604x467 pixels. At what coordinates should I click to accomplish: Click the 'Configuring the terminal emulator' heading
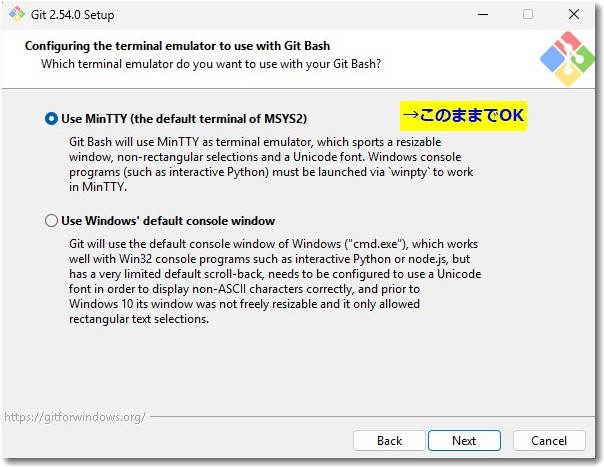click(x=177, y=46)
